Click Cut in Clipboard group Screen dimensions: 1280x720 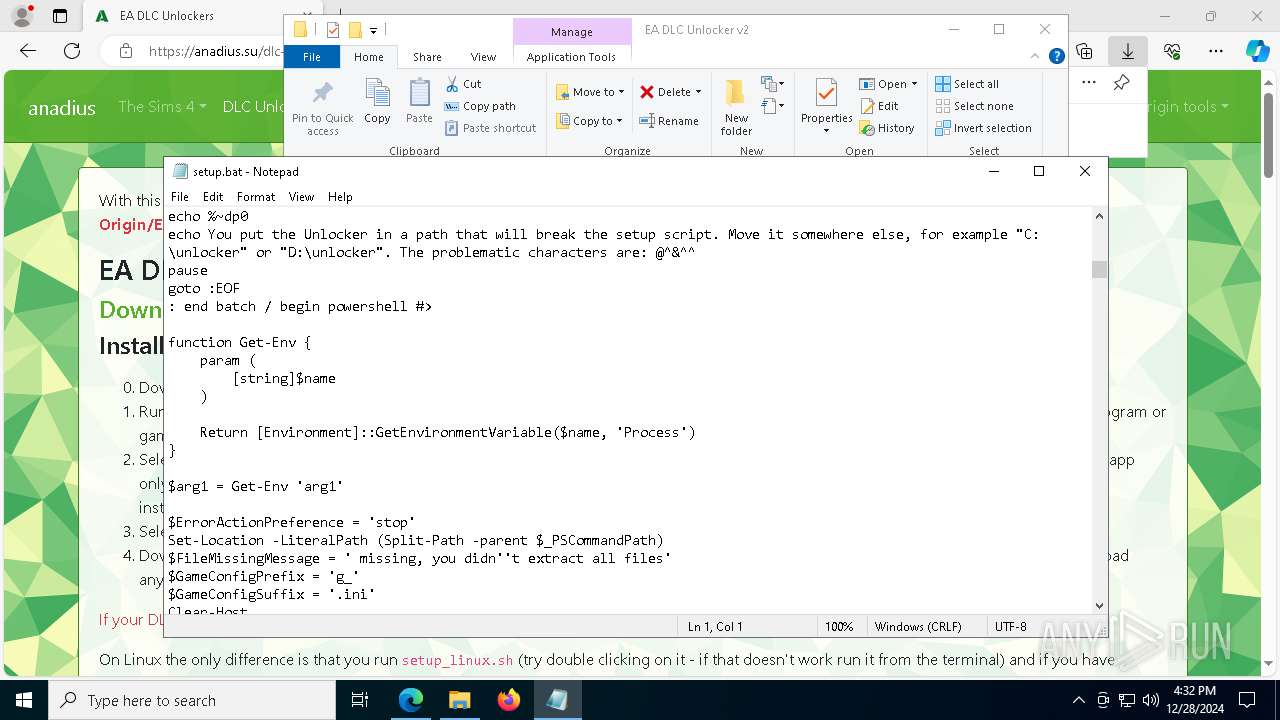click(x=464, y=84)
